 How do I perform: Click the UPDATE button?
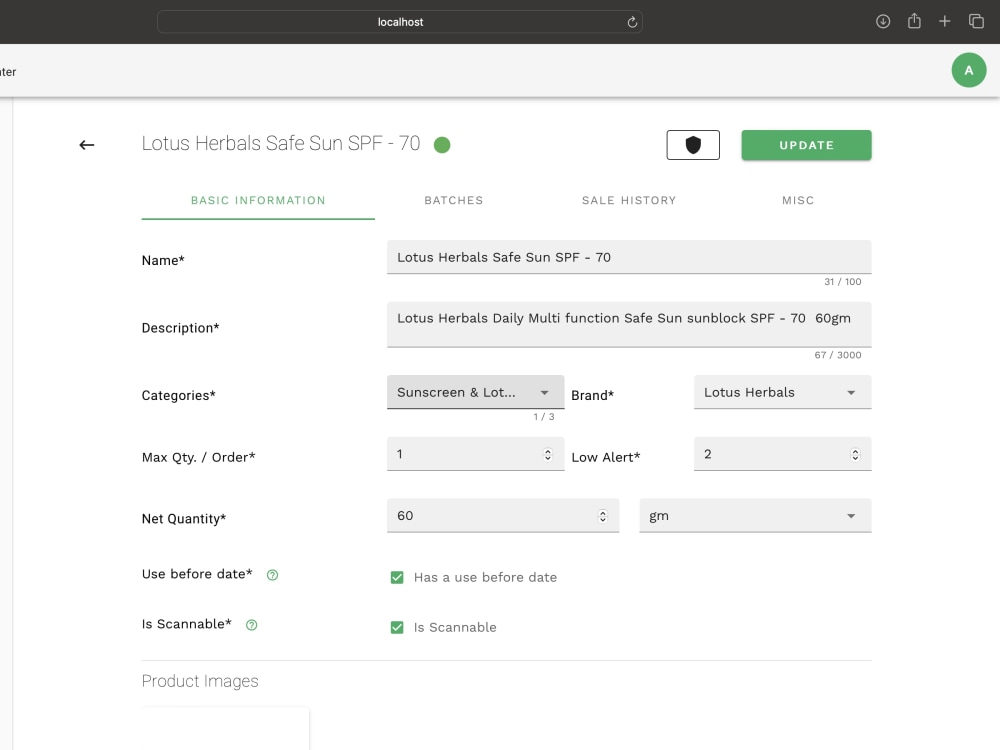(806, 145)
